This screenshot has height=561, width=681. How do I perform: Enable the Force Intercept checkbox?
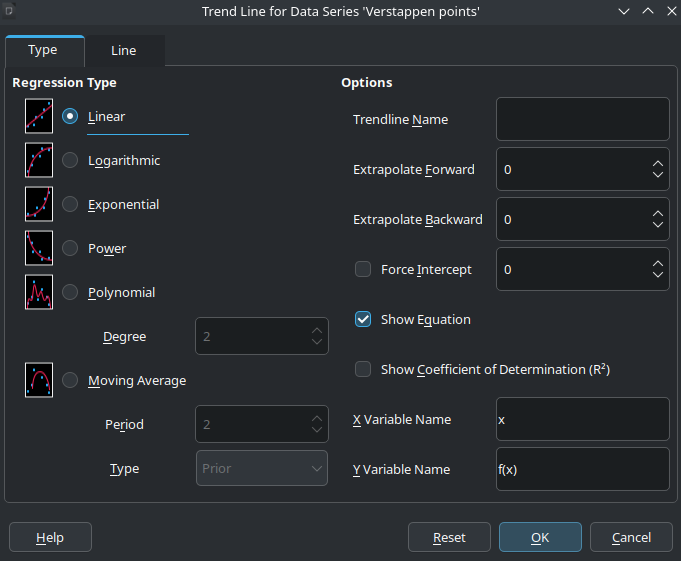tap(364, 269)
